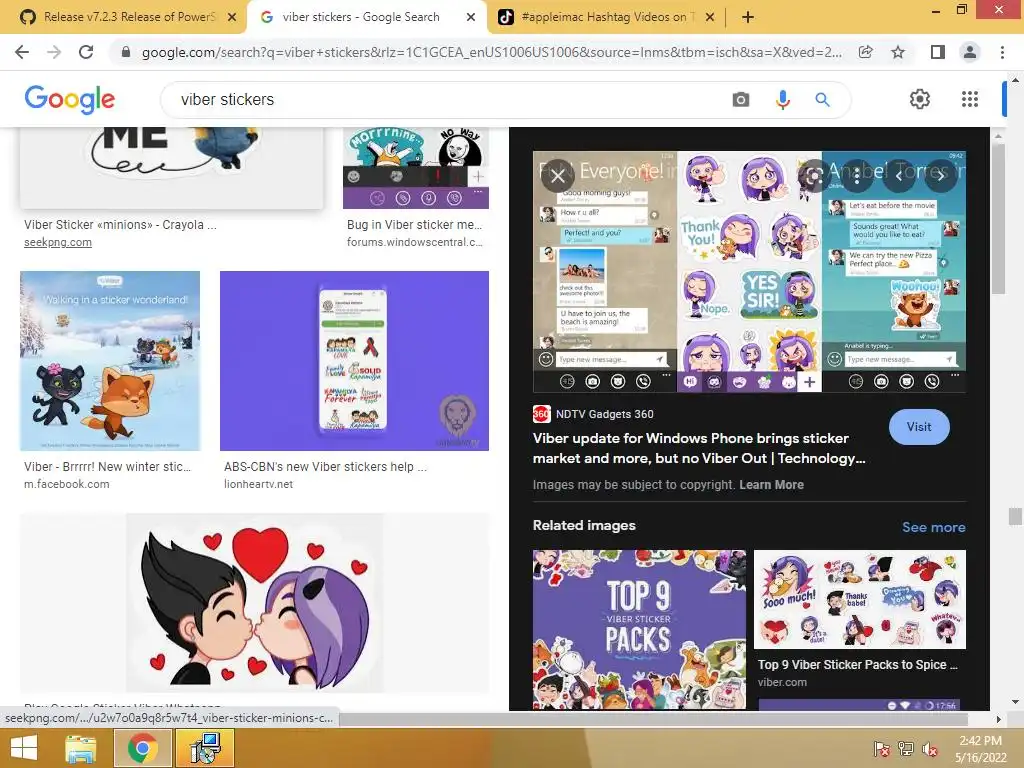The height and width of the screenshot is (768, 1024).
Task: Open the seekpng.com source link
Action: pyautogui.click(x=57, y=242)
